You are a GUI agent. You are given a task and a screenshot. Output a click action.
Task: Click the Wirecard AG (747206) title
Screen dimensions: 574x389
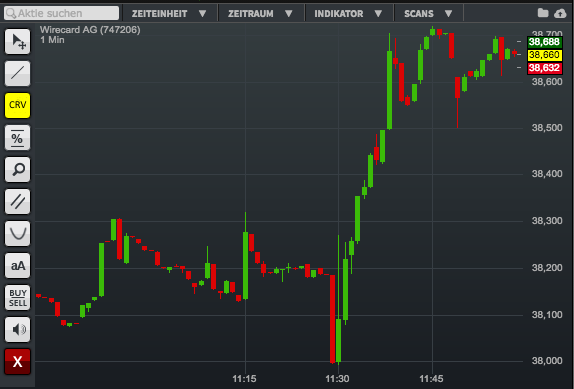90,30
